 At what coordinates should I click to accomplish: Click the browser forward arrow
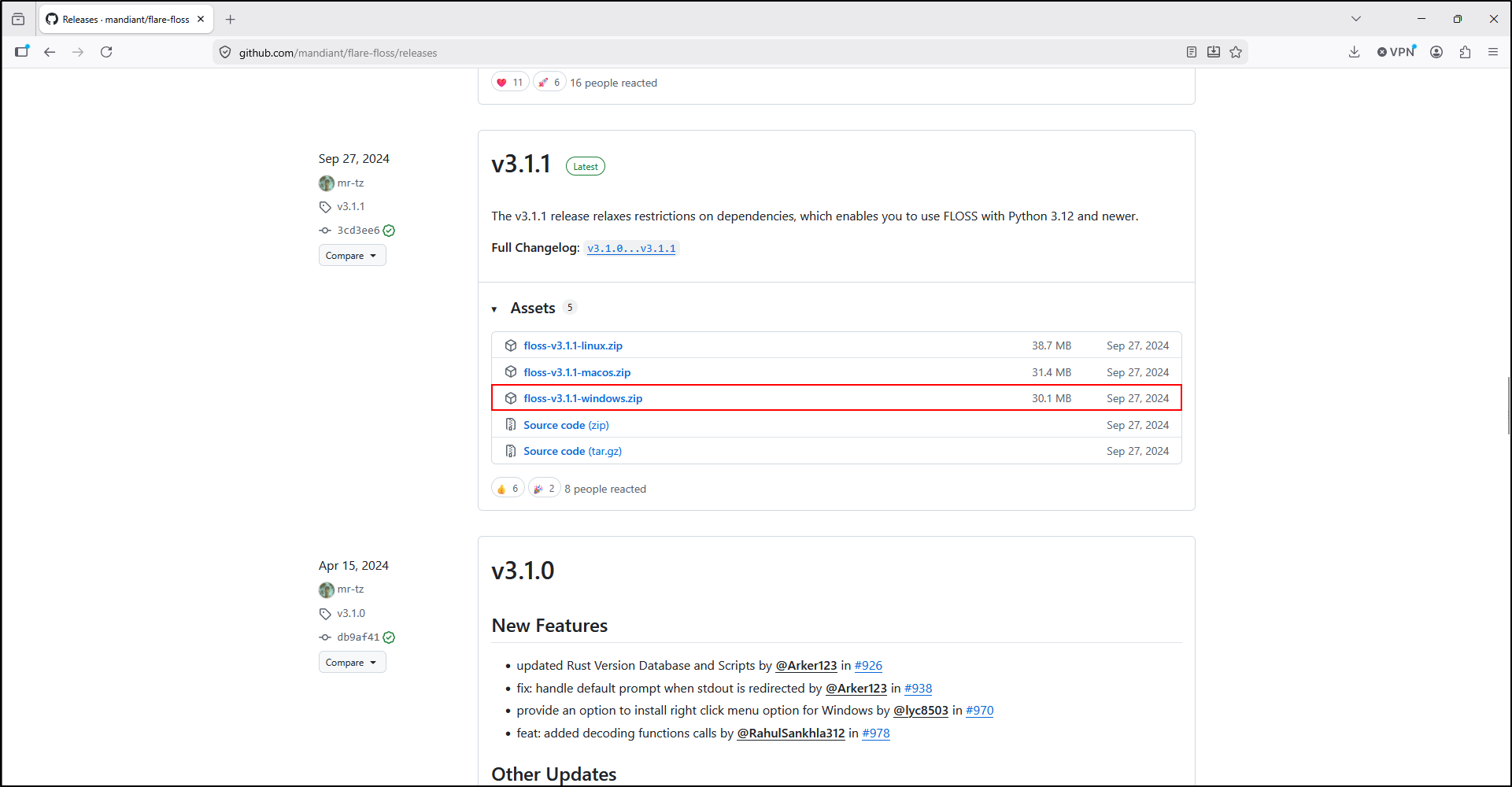(x=78, y=52)
